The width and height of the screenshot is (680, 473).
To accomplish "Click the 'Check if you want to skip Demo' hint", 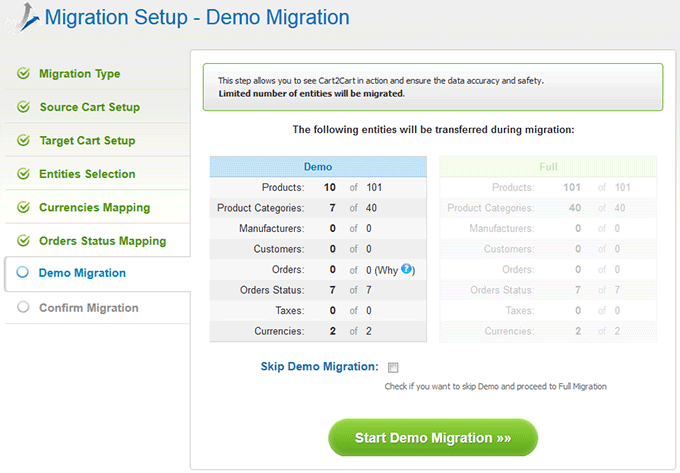I will tap(496, 386).
